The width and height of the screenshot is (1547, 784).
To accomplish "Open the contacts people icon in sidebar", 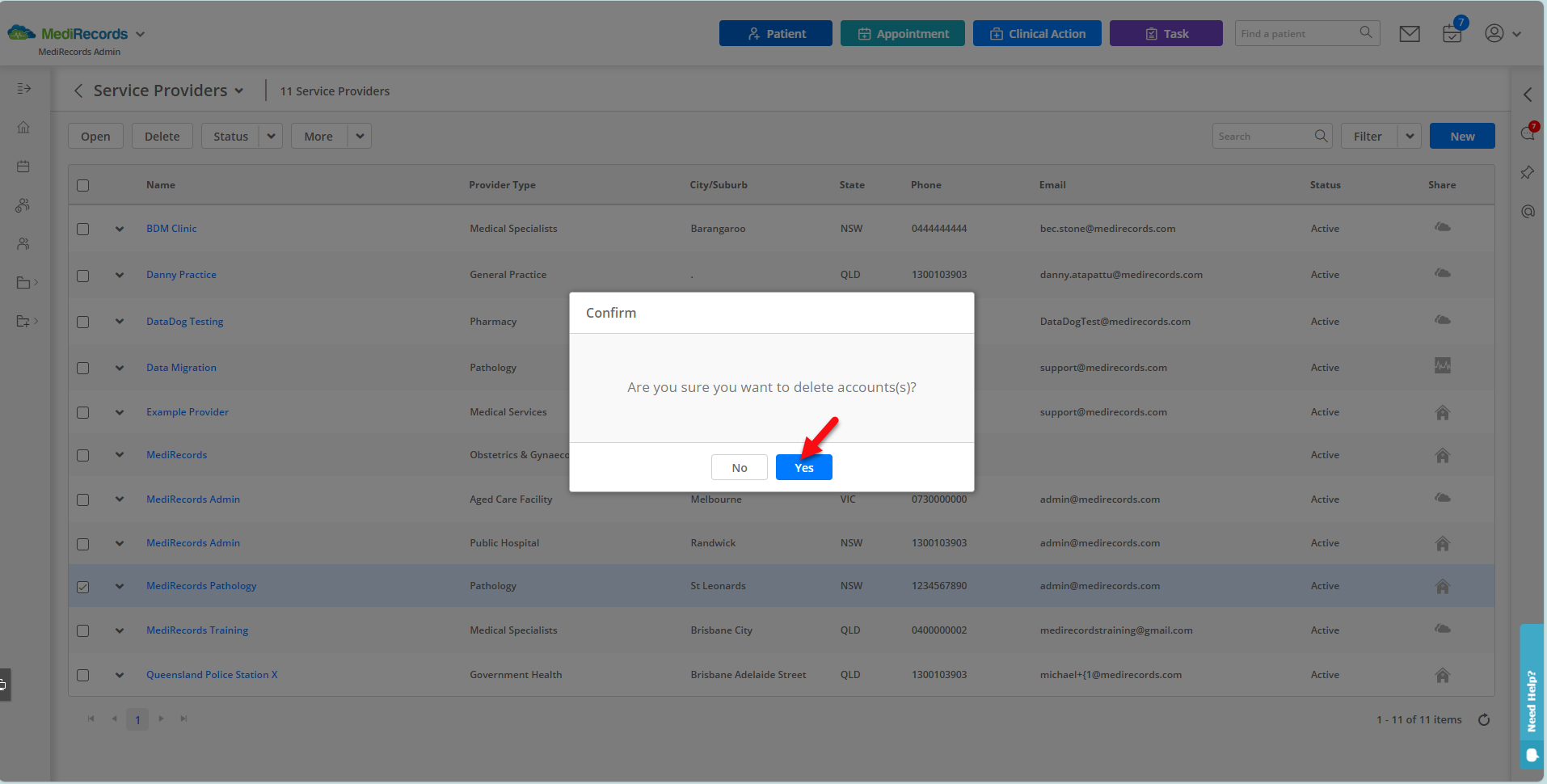I will coord(23,243).
